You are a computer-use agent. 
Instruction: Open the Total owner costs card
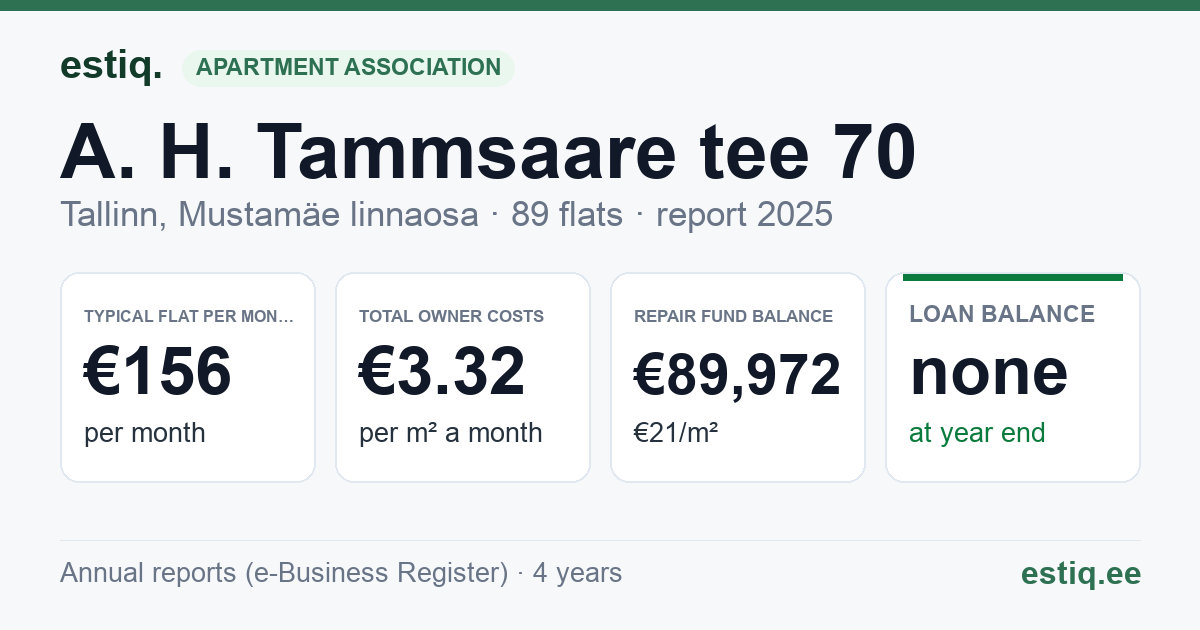[x=463, y=377]
